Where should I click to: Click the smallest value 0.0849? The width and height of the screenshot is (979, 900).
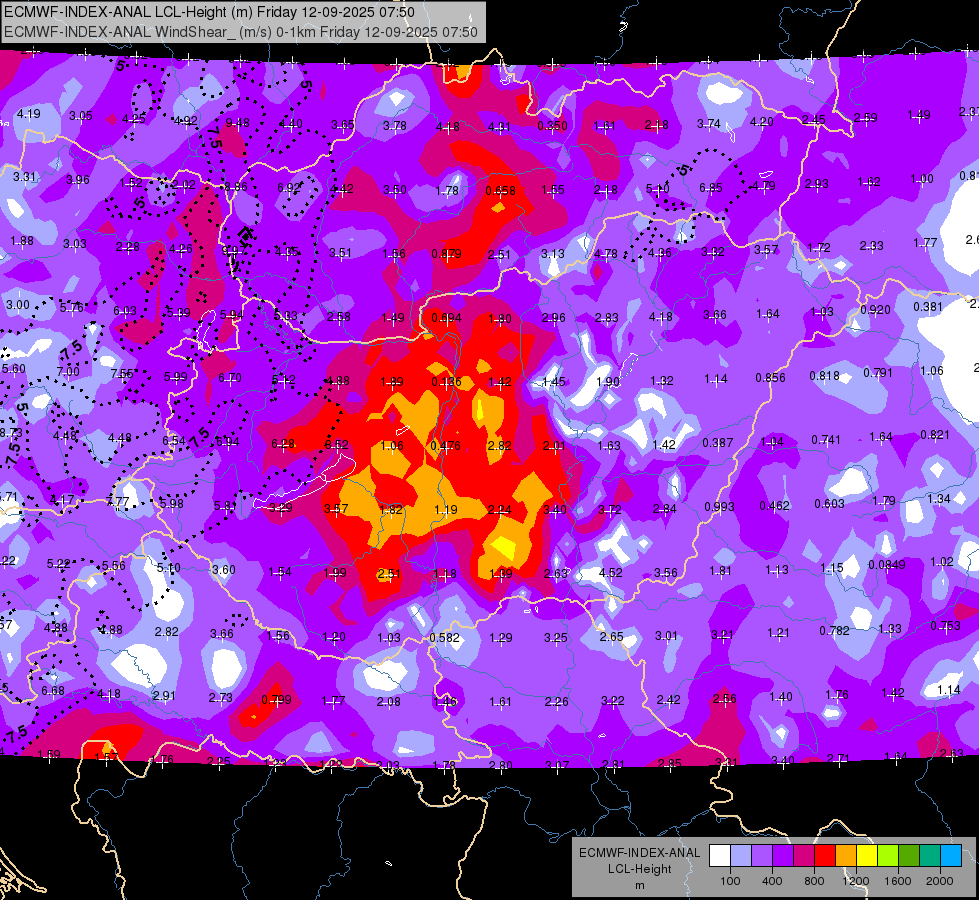(887, 565)
